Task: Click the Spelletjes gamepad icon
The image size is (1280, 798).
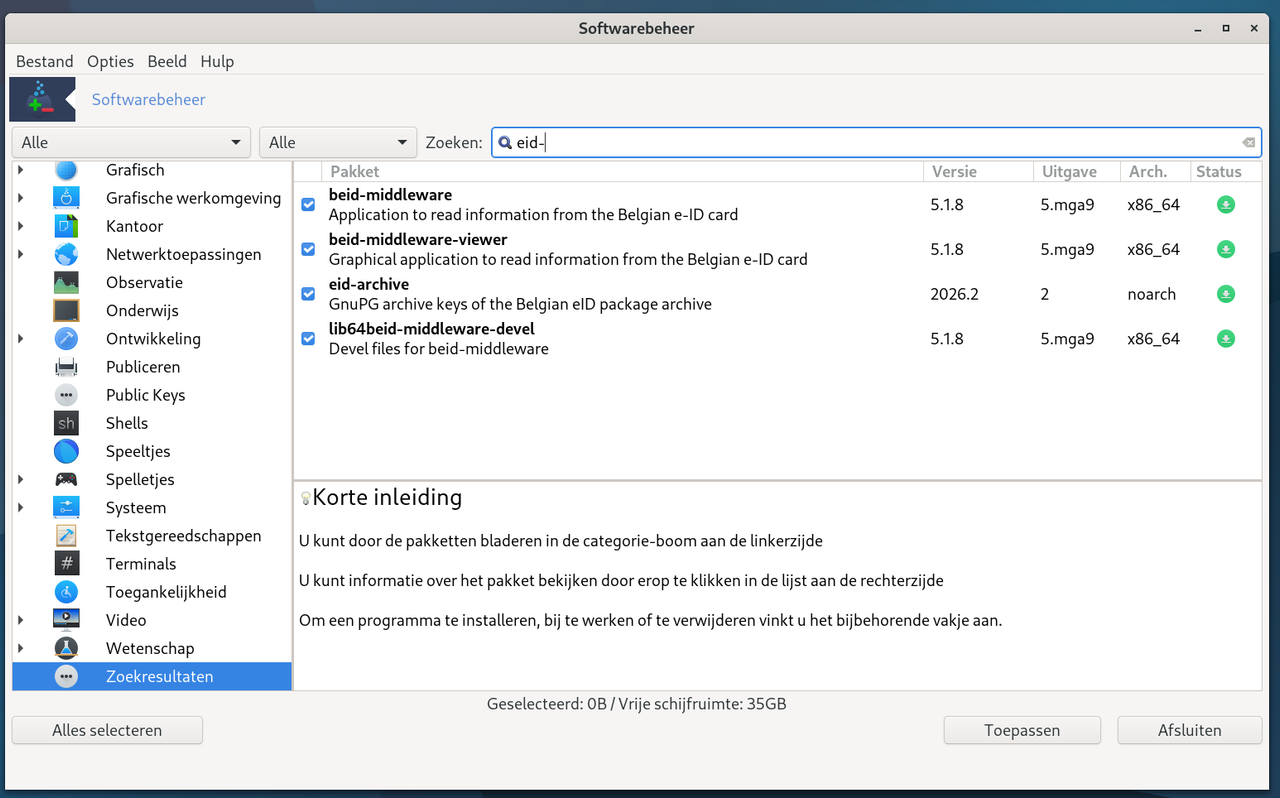Action: [66, 479]
